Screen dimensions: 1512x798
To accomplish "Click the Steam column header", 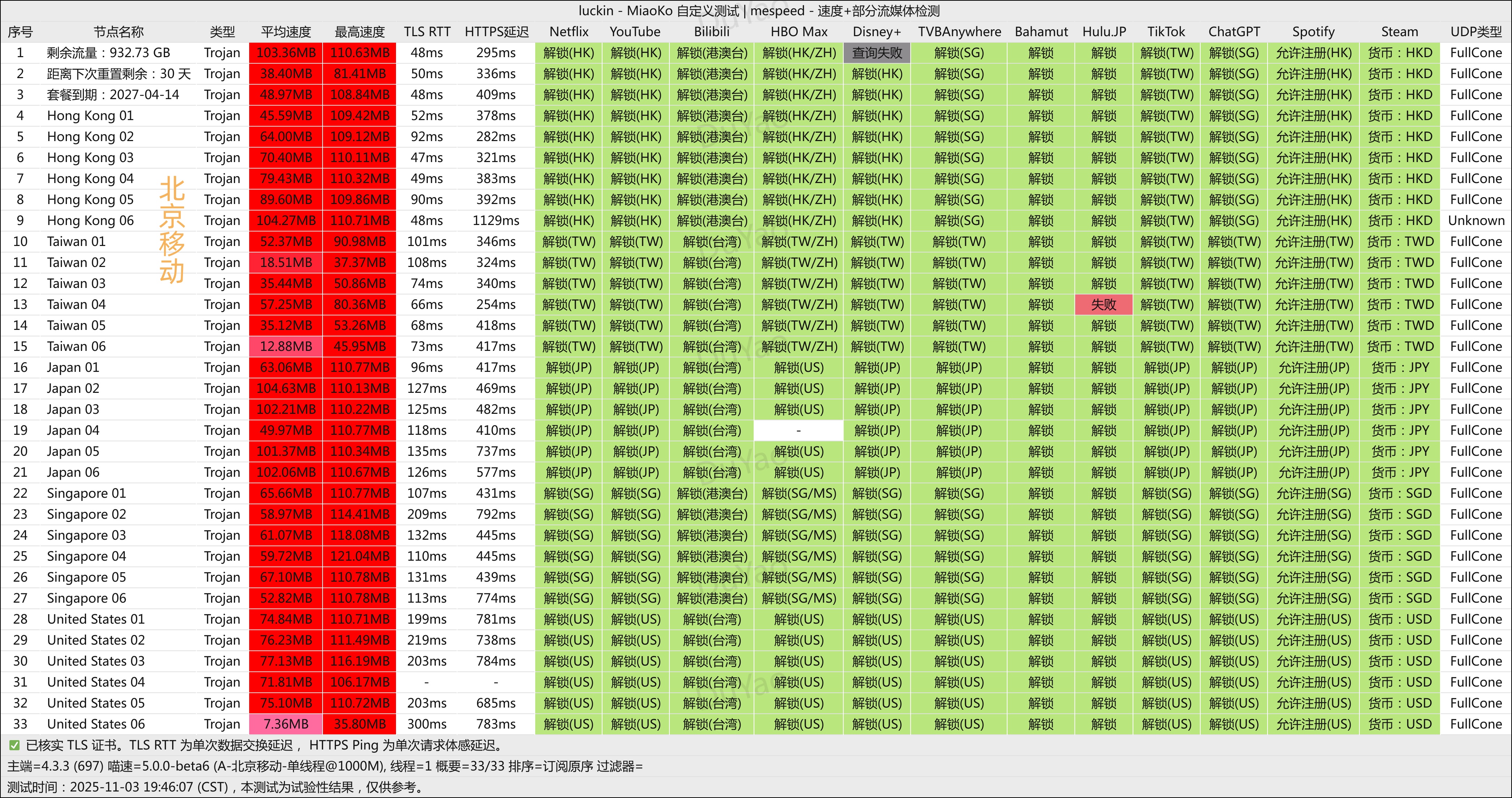I will tap(1399, 32).
